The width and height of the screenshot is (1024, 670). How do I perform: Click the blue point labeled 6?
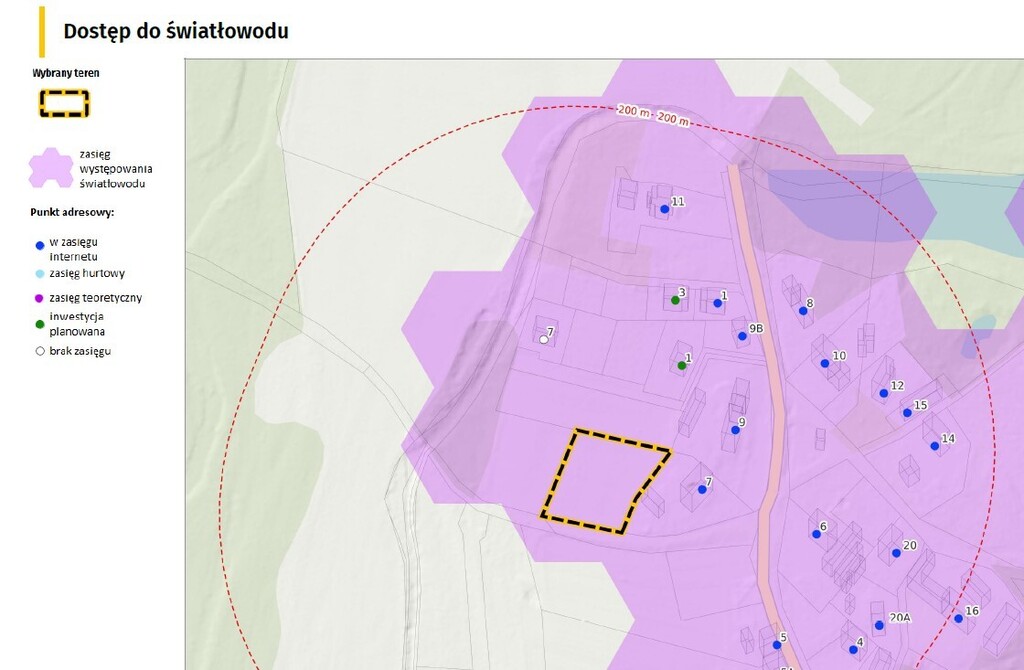tap(817, 534)
